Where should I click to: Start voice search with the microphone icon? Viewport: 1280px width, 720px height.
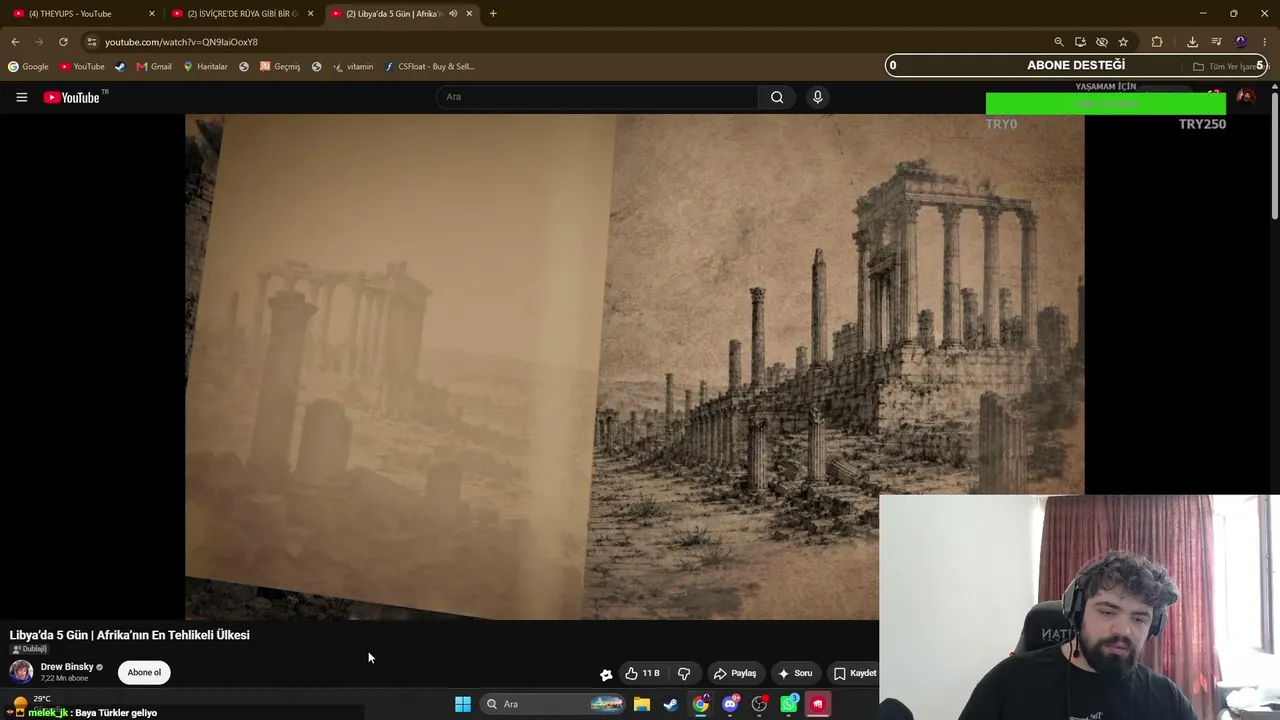[817, 97]
